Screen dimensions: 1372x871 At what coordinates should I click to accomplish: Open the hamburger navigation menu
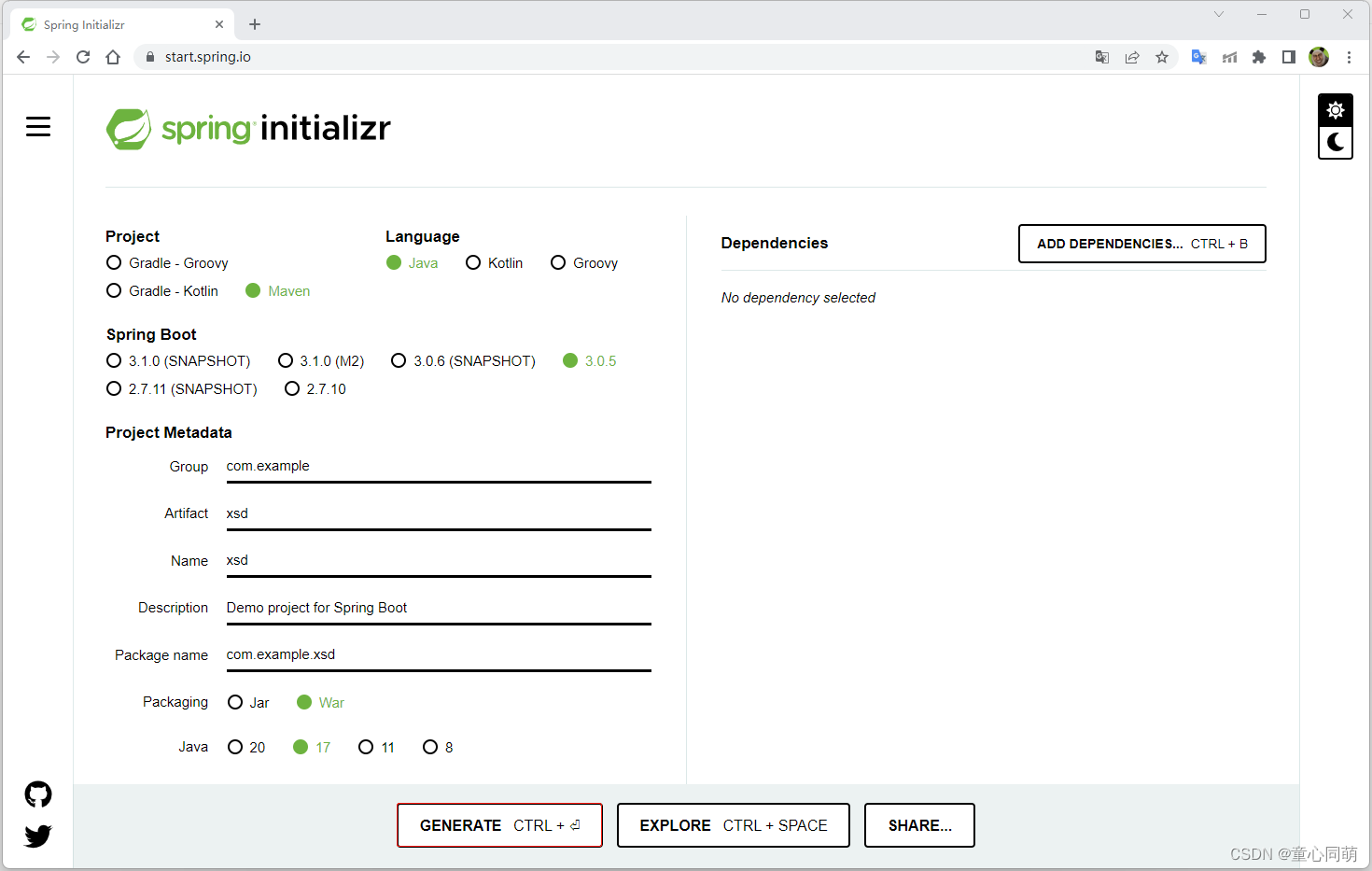pos(38,127)
